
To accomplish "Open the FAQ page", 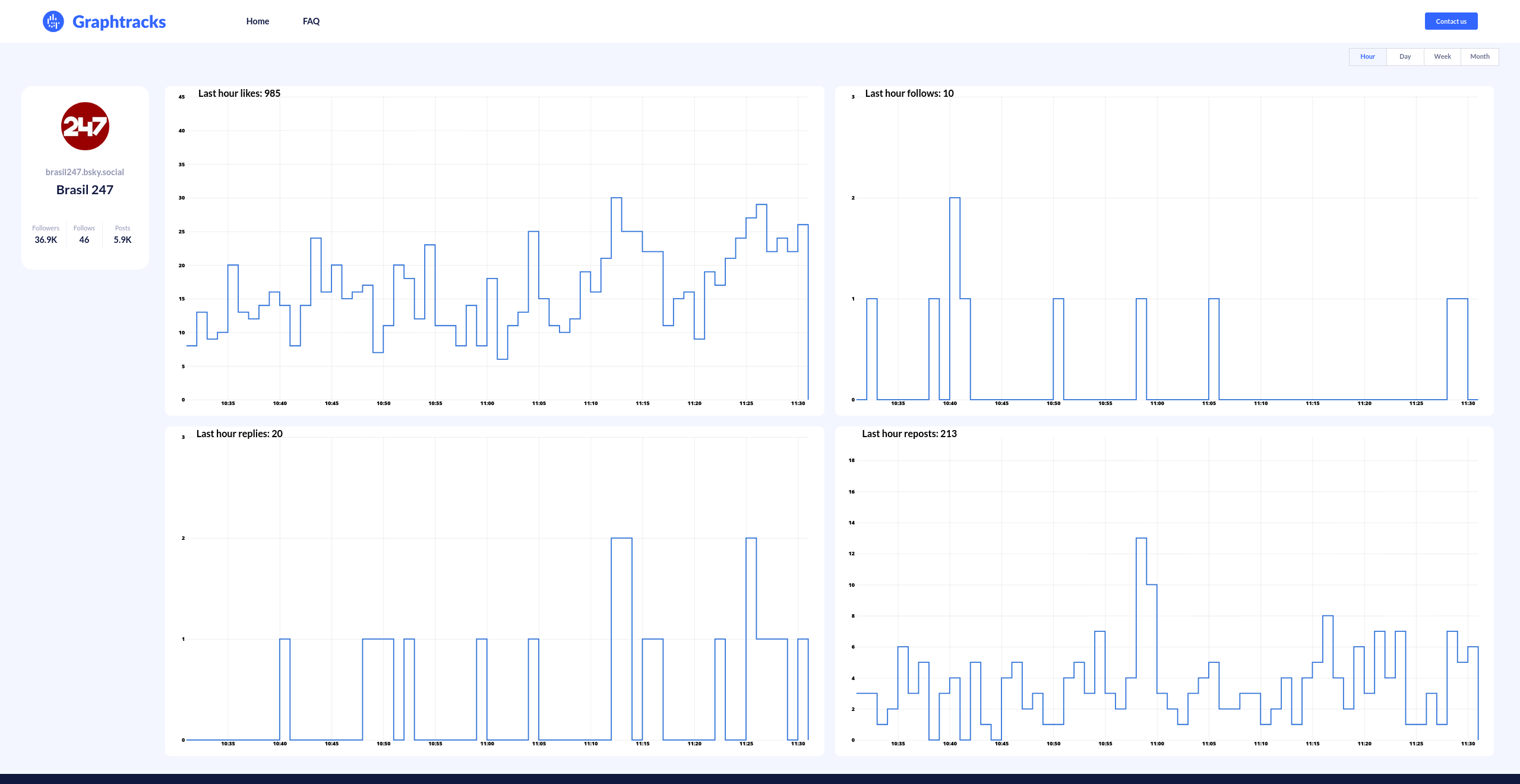I will tap(311, 21).
